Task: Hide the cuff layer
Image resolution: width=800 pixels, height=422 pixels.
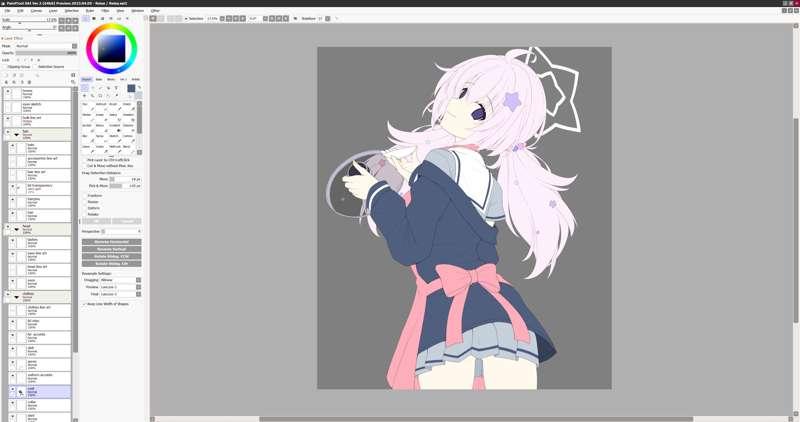Action: click(13, 389)
